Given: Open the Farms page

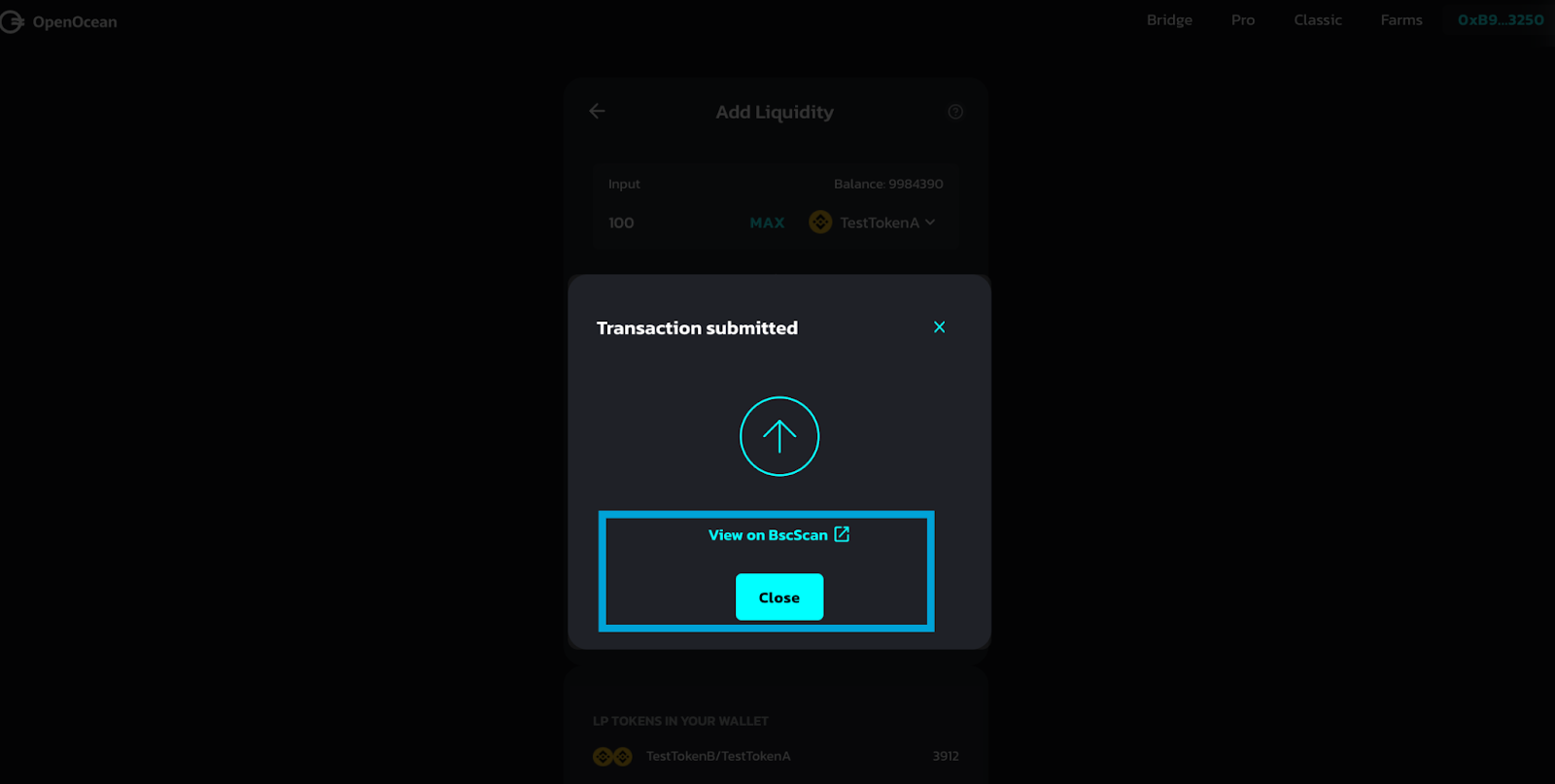Looking at the screenshot, I should pos(1401,20).
